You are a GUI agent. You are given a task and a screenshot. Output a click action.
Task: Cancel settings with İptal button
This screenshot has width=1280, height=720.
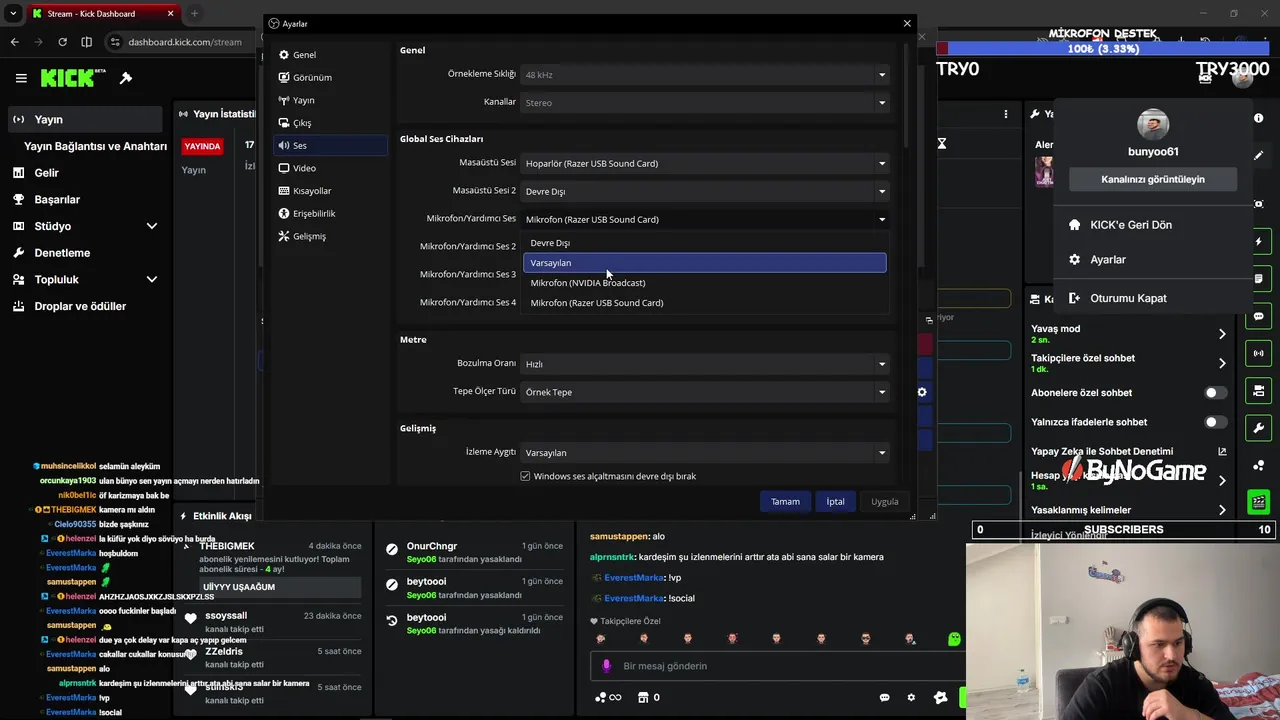coord(835,501)
